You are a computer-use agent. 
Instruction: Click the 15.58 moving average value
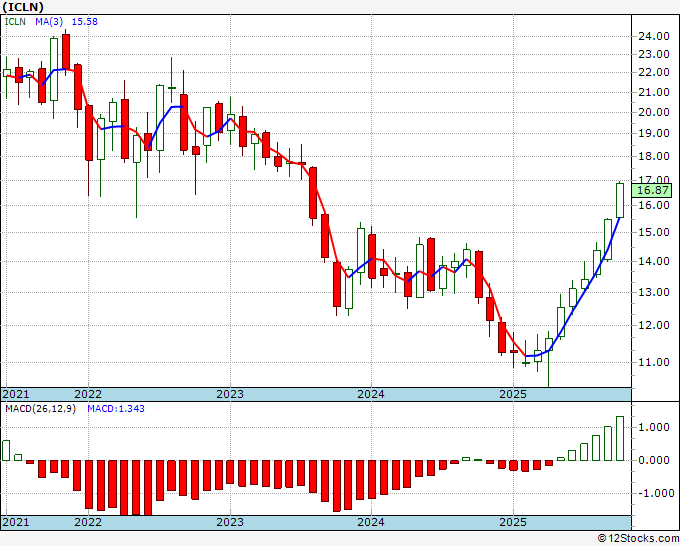pos(85,21)
